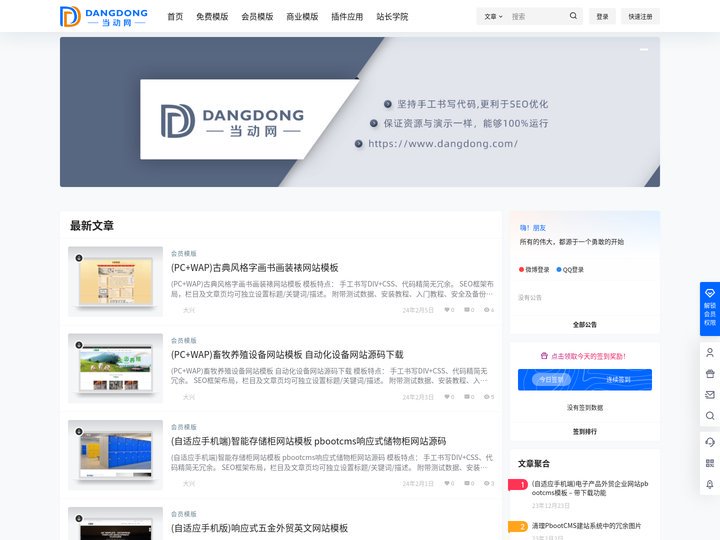The height and width of the screenshot is (540, 720).
Task: Open the 会员模版 menu
Action: 257,17
